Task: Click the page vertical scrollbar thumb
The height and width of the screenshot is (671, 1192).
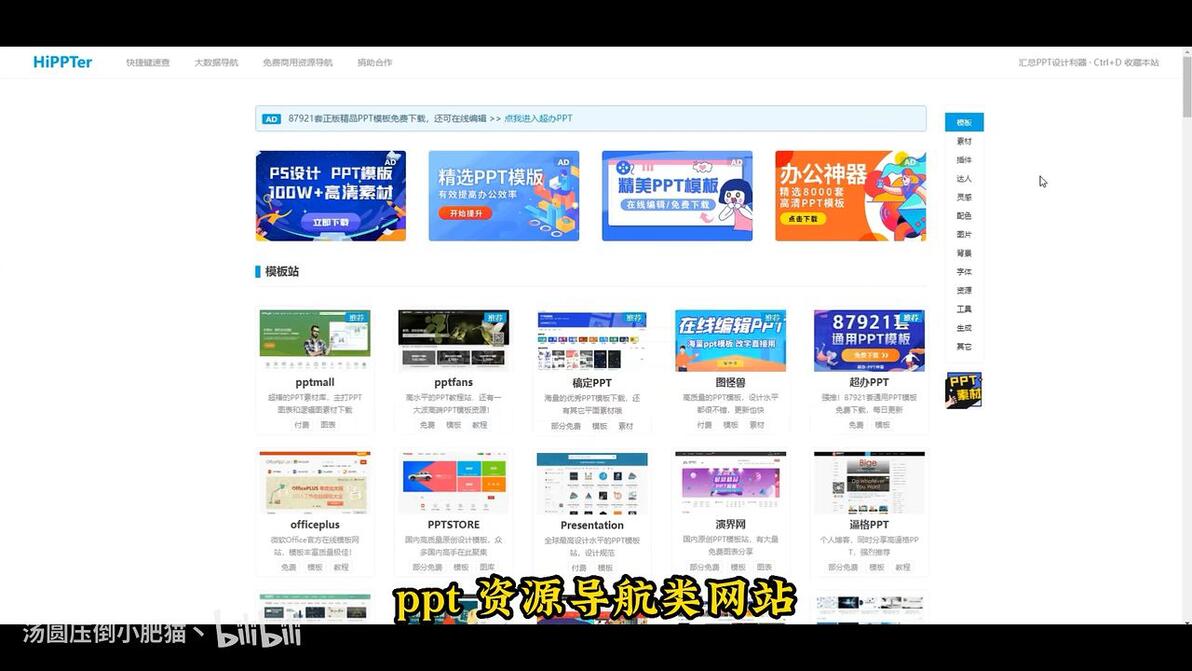Action: coord(1187,85)
